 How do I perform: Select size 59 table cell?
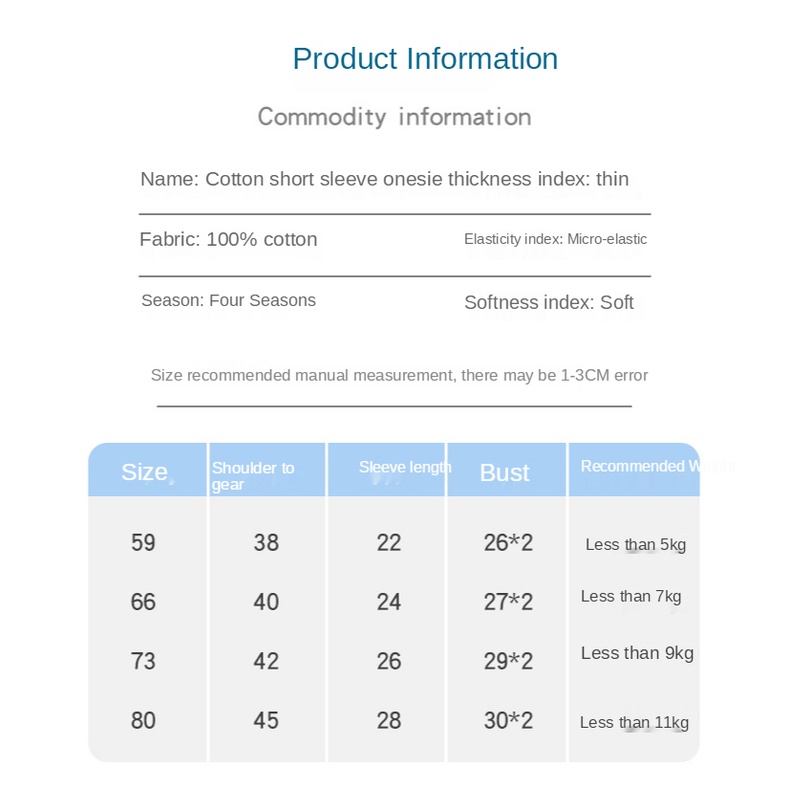(x=143, y=542)
